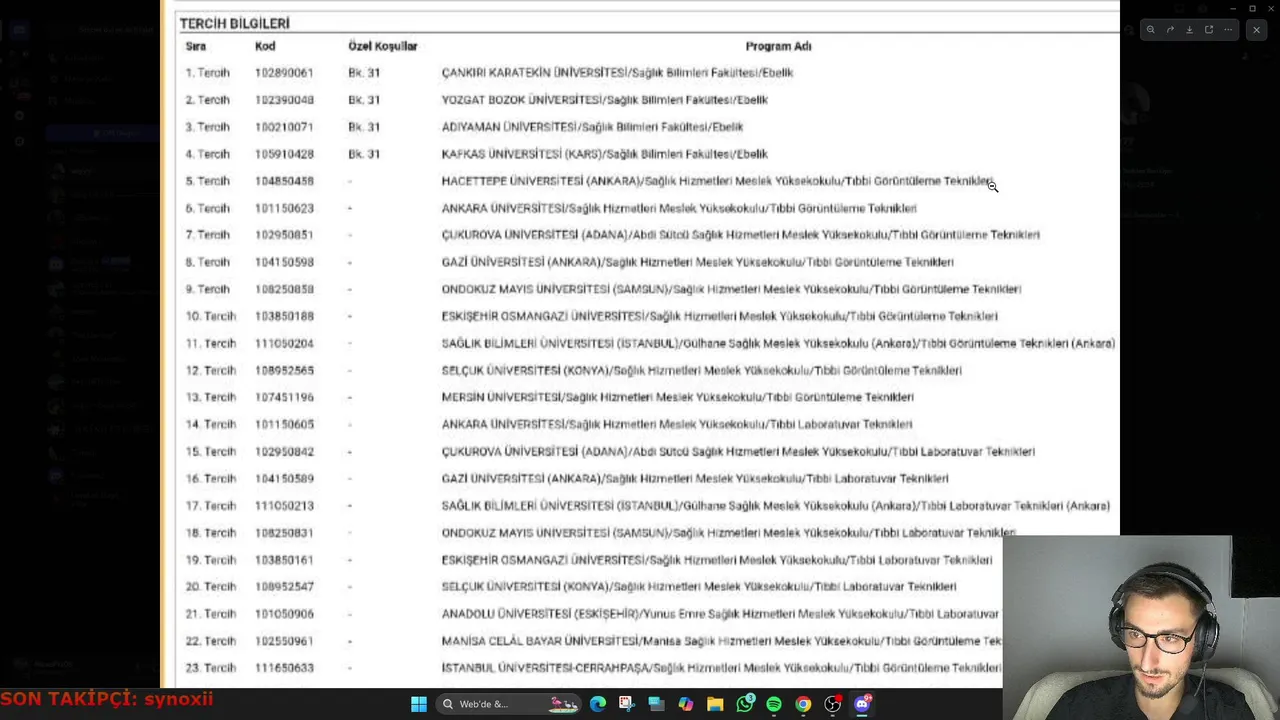Select code 102890061 in the first row
The width and height of the screenshot is (1280, 720).
284,73
